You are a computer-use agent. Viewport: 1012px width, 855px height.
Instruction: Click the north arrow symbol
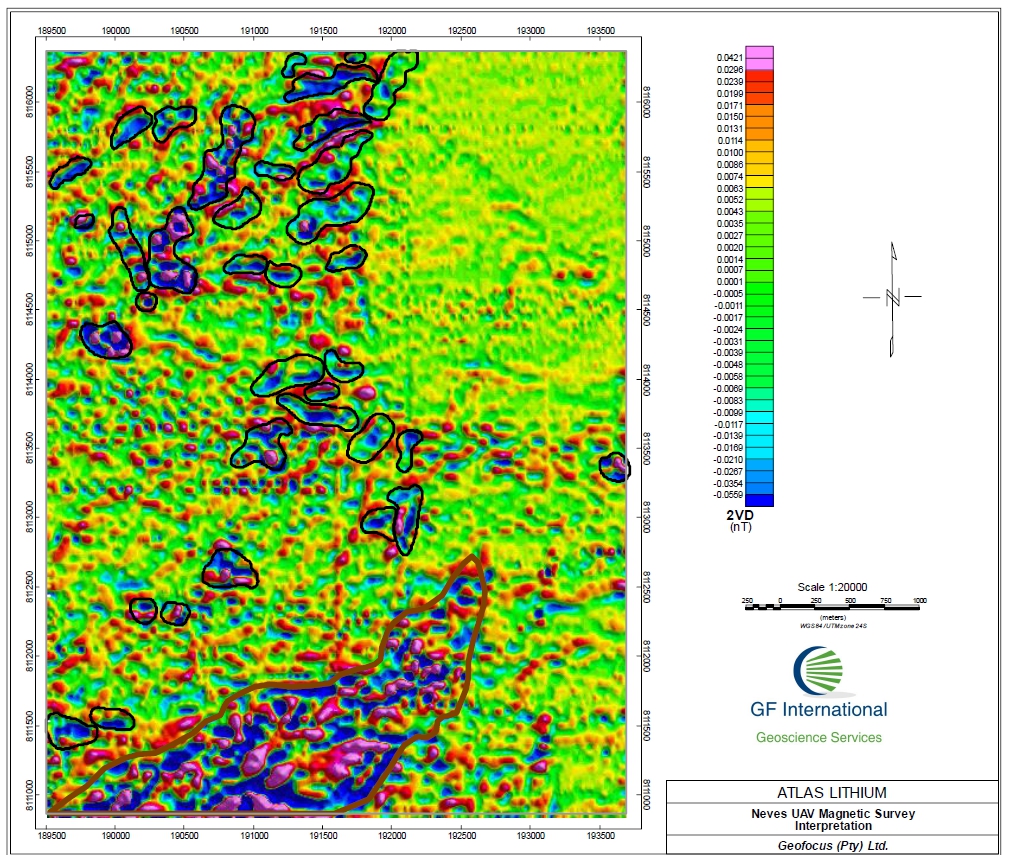(892, 297)
